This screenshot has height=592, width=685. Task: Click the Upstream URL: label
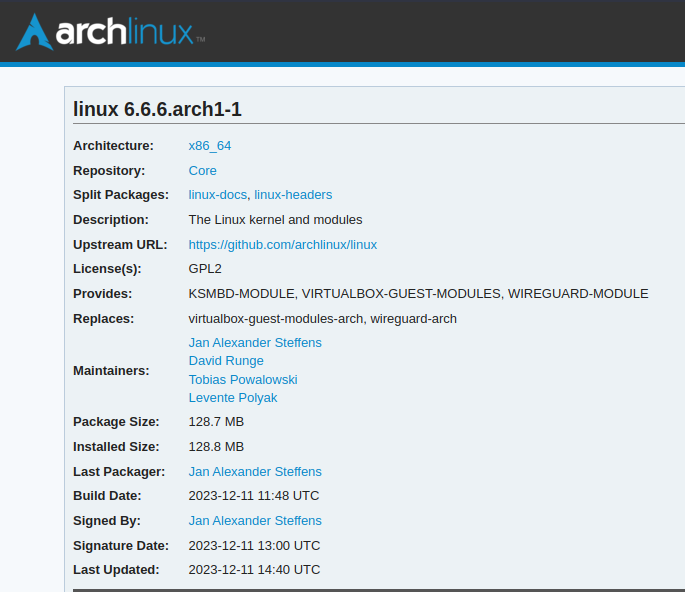(x=120, y=244)
